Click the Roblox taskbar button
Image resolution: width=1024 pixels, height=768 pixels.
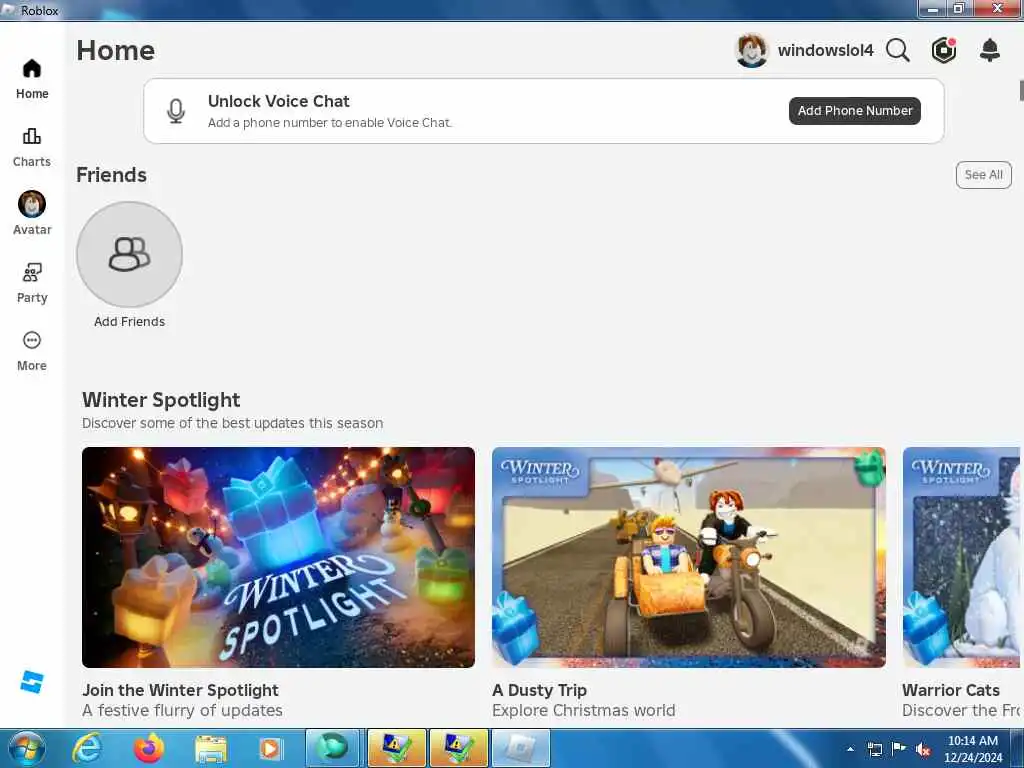point(520,748)
